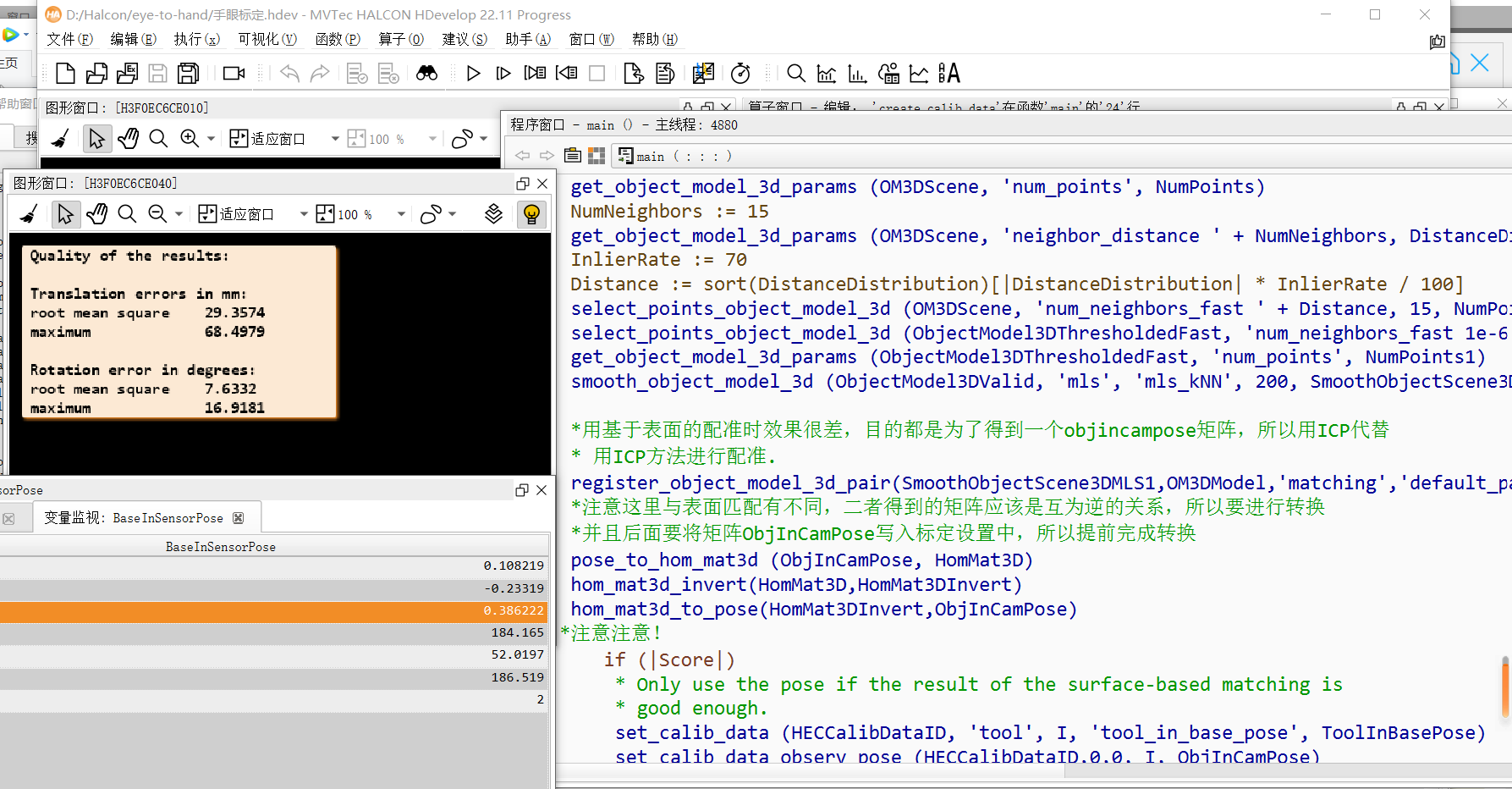Select pointer tool in H3F0EC6CE010 window
Screen dimensions: 1512x789
click(96, 139)
